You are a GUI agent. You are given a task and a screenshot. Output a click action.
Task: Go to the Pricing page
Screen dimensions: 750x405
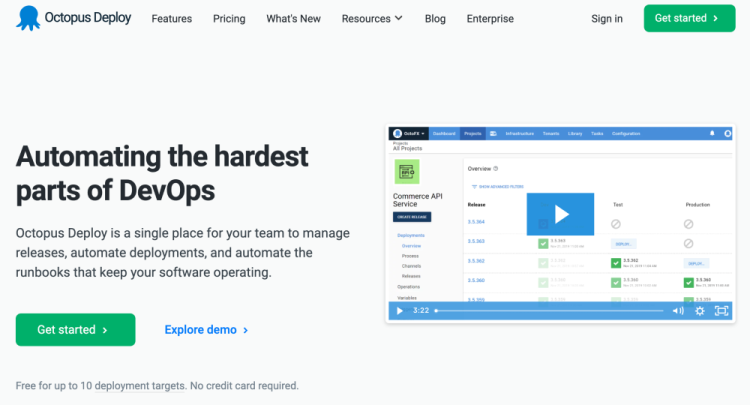point(229,19)
